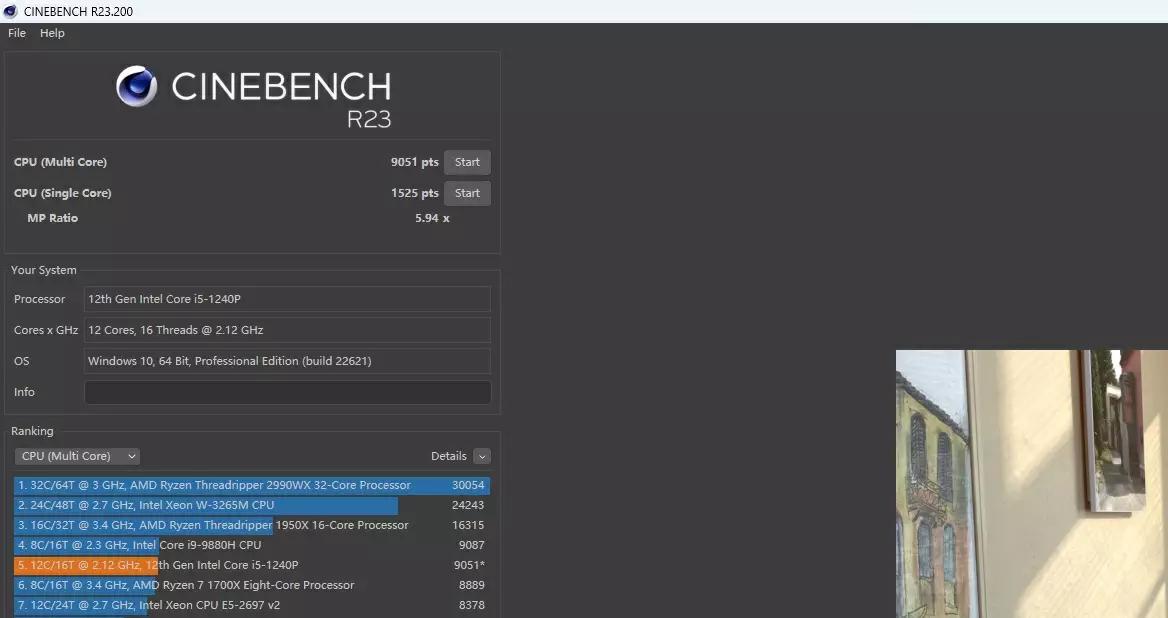Click the rendered room scene preview
1168x618 pixels.
coord(1032,484)
